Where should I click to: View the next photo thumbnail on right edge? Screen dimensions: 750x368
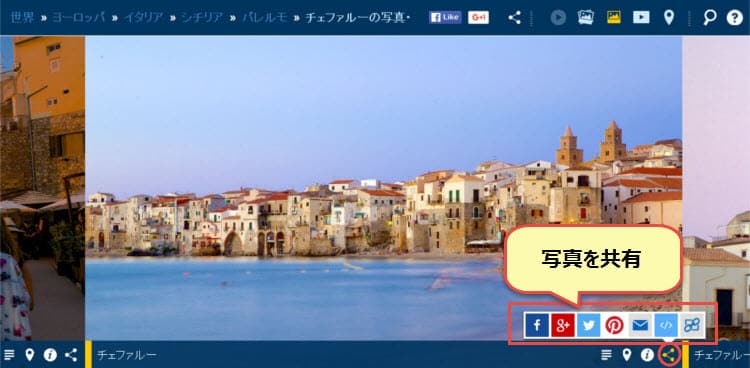(716, 188)
